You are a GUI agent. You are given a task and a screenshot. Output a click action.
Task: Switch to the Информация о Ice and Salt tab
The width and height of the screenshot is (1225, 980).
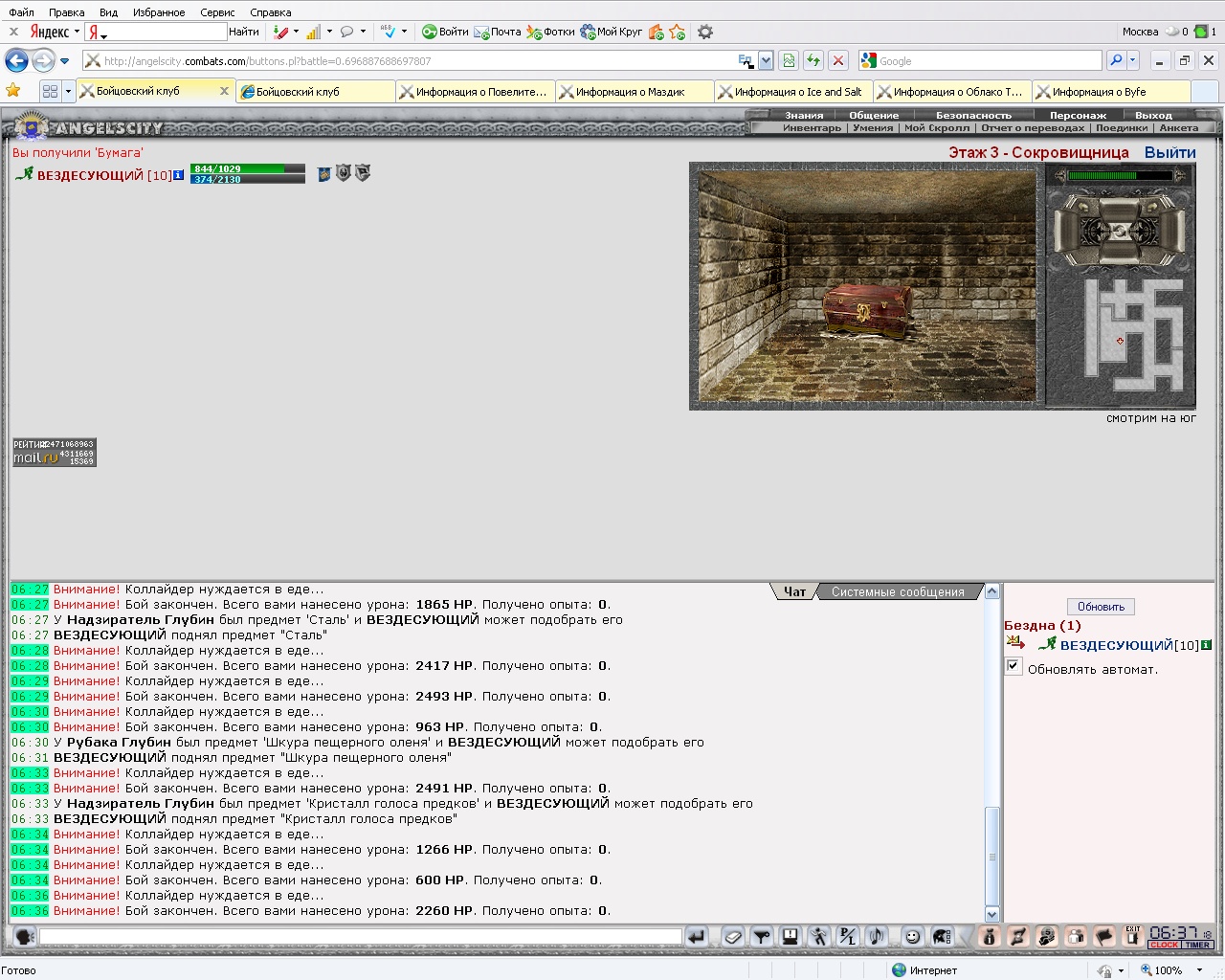[793, 92]
